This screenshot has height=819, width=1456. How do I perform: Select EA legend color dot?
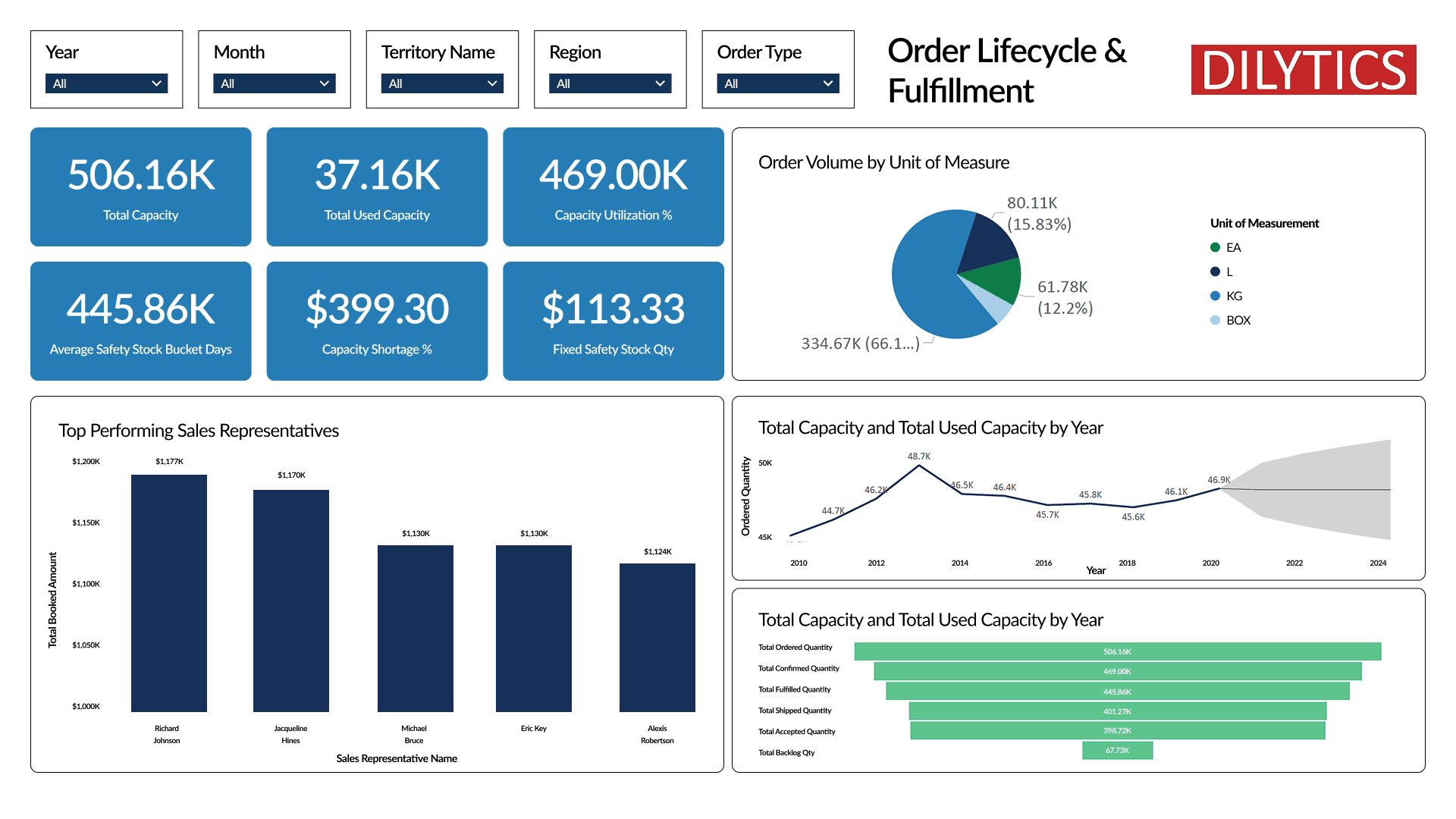pyautogui.click(x=1215, y=247)
